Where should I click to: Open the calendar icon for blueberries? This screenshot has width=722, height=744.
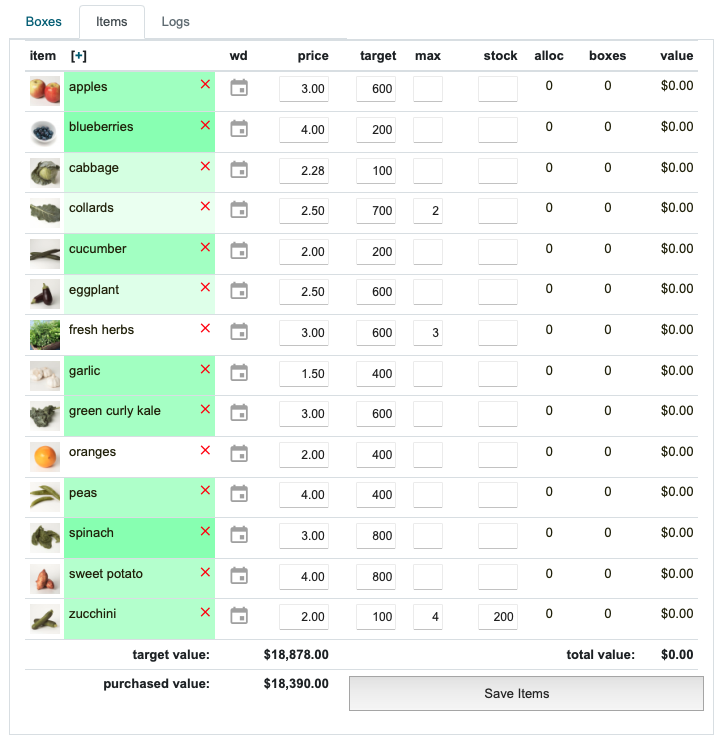click(239, 129)
